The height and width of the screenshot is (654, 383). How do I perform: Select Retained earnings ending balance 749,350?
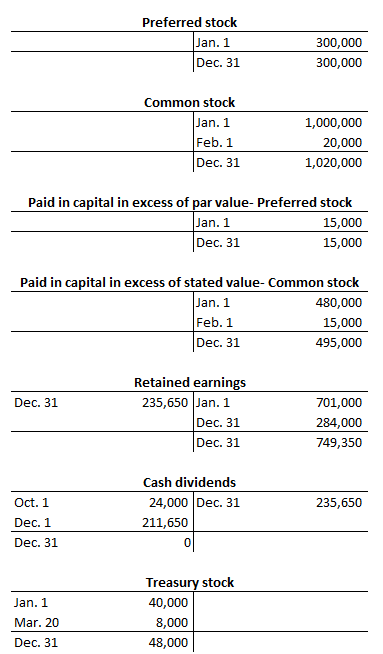click(339, 443)
